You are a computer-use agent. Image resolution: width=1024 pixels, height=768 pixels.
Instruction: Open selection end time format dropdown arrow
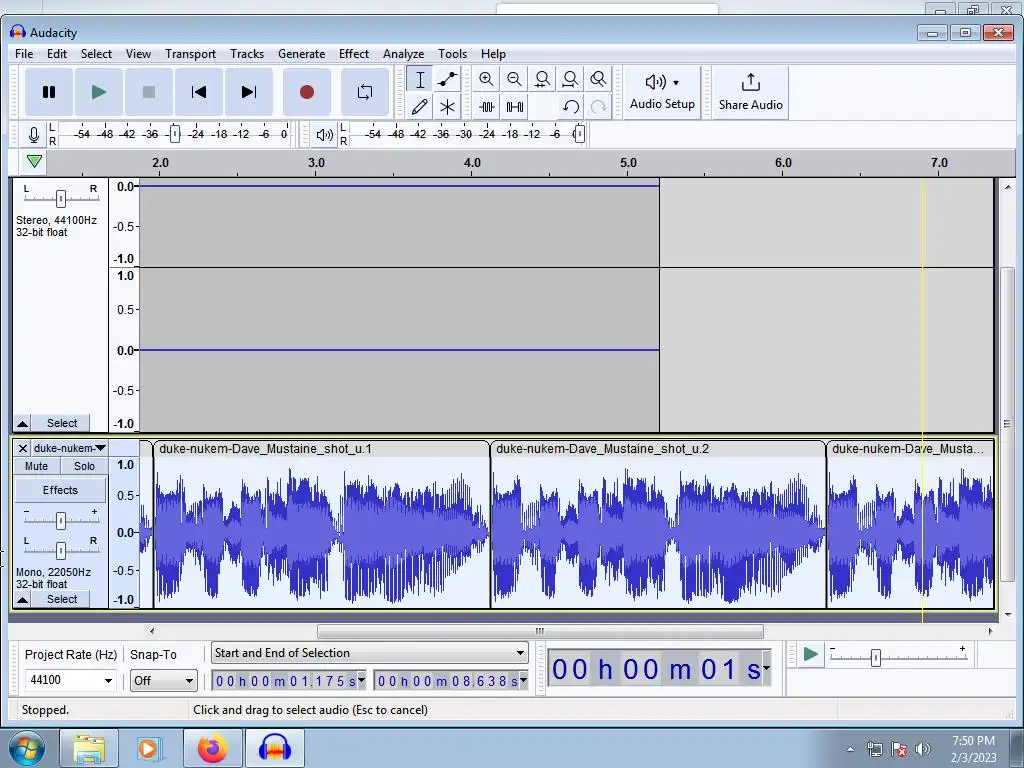point(523,680)
